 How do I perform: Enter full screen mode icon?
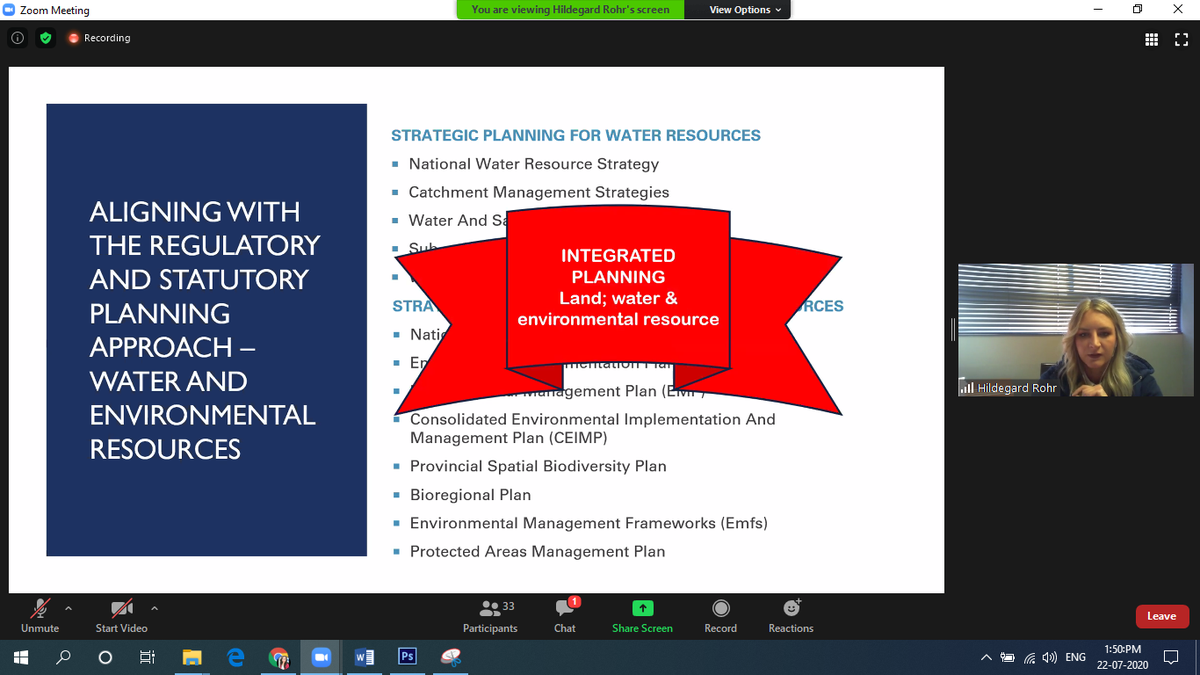coord(1181,39)
